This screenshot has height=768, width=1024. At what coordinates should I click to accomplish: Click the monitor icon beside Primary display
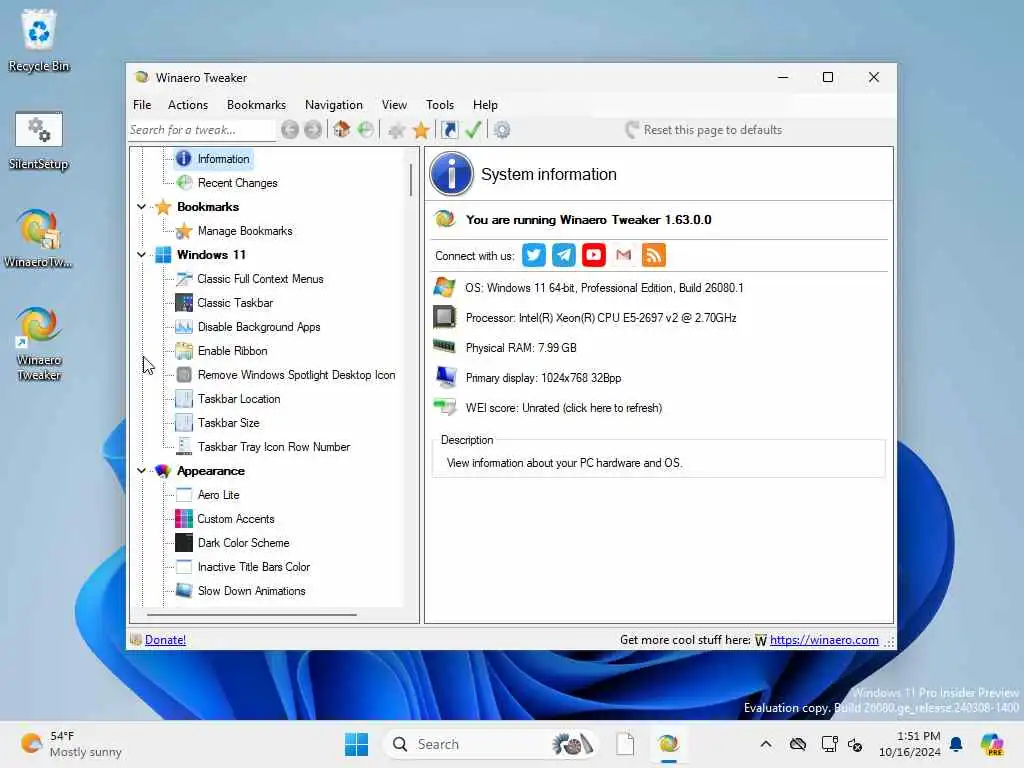pos(446,377)
